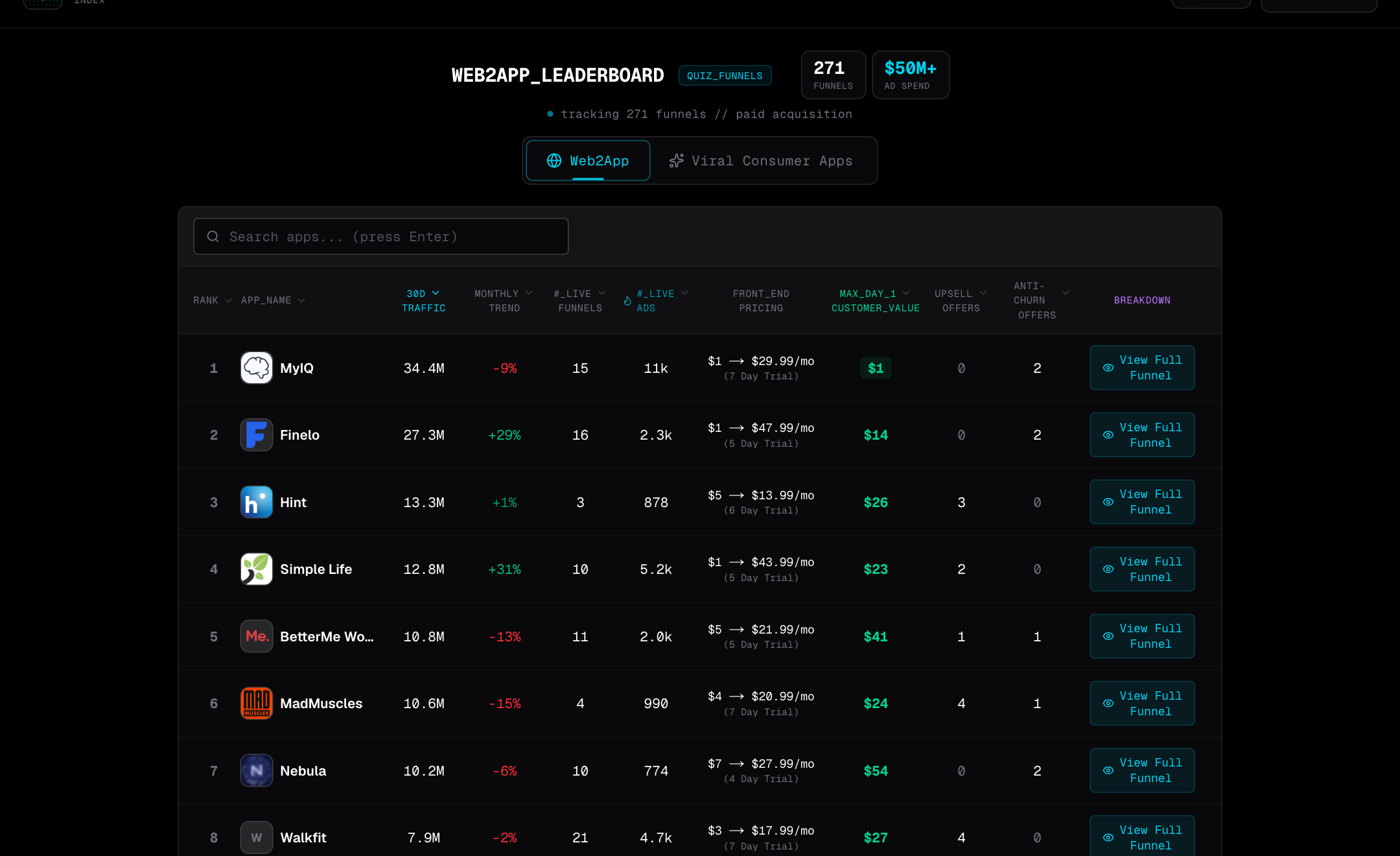The image size is (1400, 856).
Task: Click the MadMuscles app icon
Action: point(256,703)
